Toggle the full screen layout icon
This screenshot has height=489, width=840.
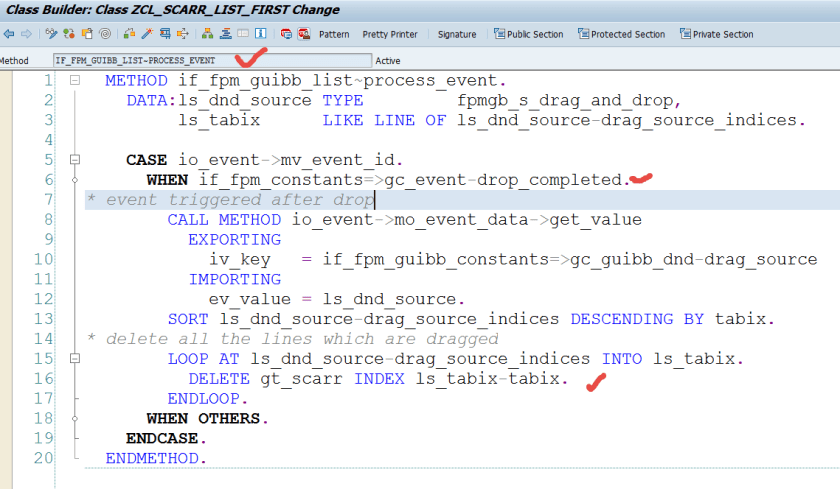click(x=243, y=34)
